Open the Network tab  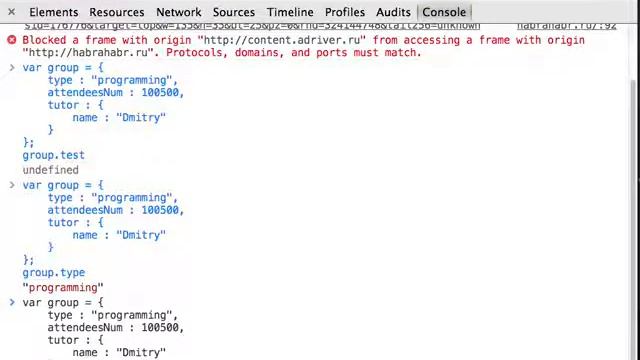179,12
